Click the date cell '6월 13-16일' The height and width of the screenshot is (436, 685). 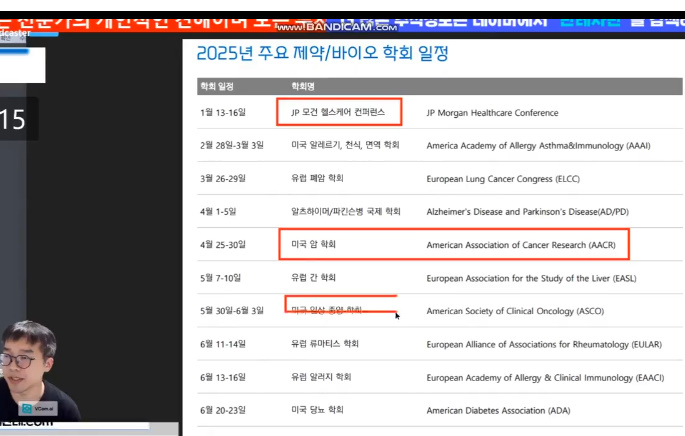223,377
